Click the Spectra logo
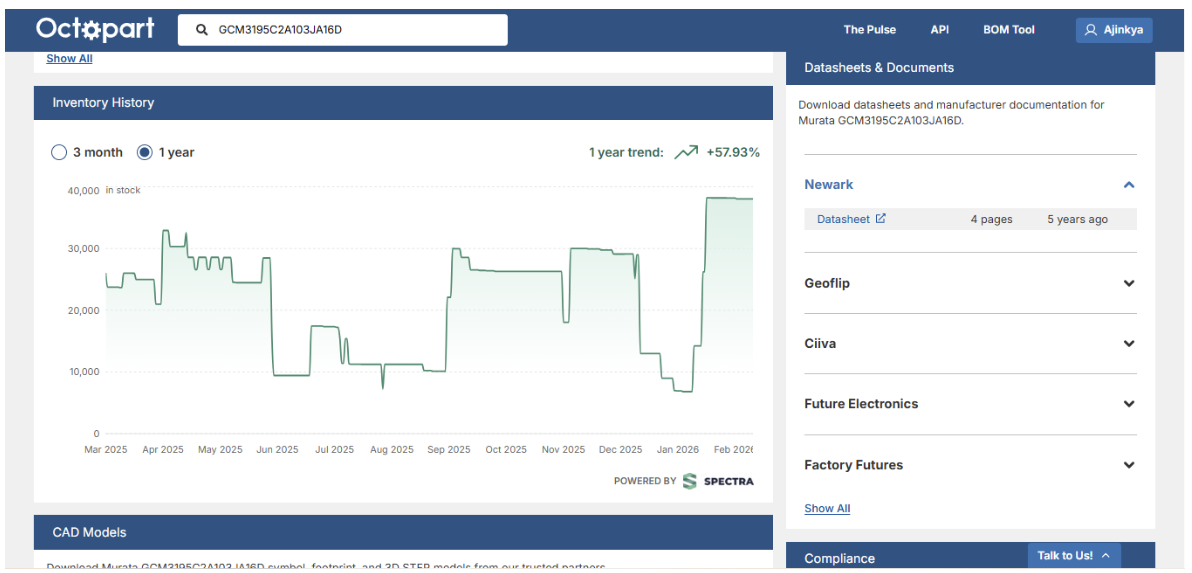1192x573 pixels. [x=718, y=481]
